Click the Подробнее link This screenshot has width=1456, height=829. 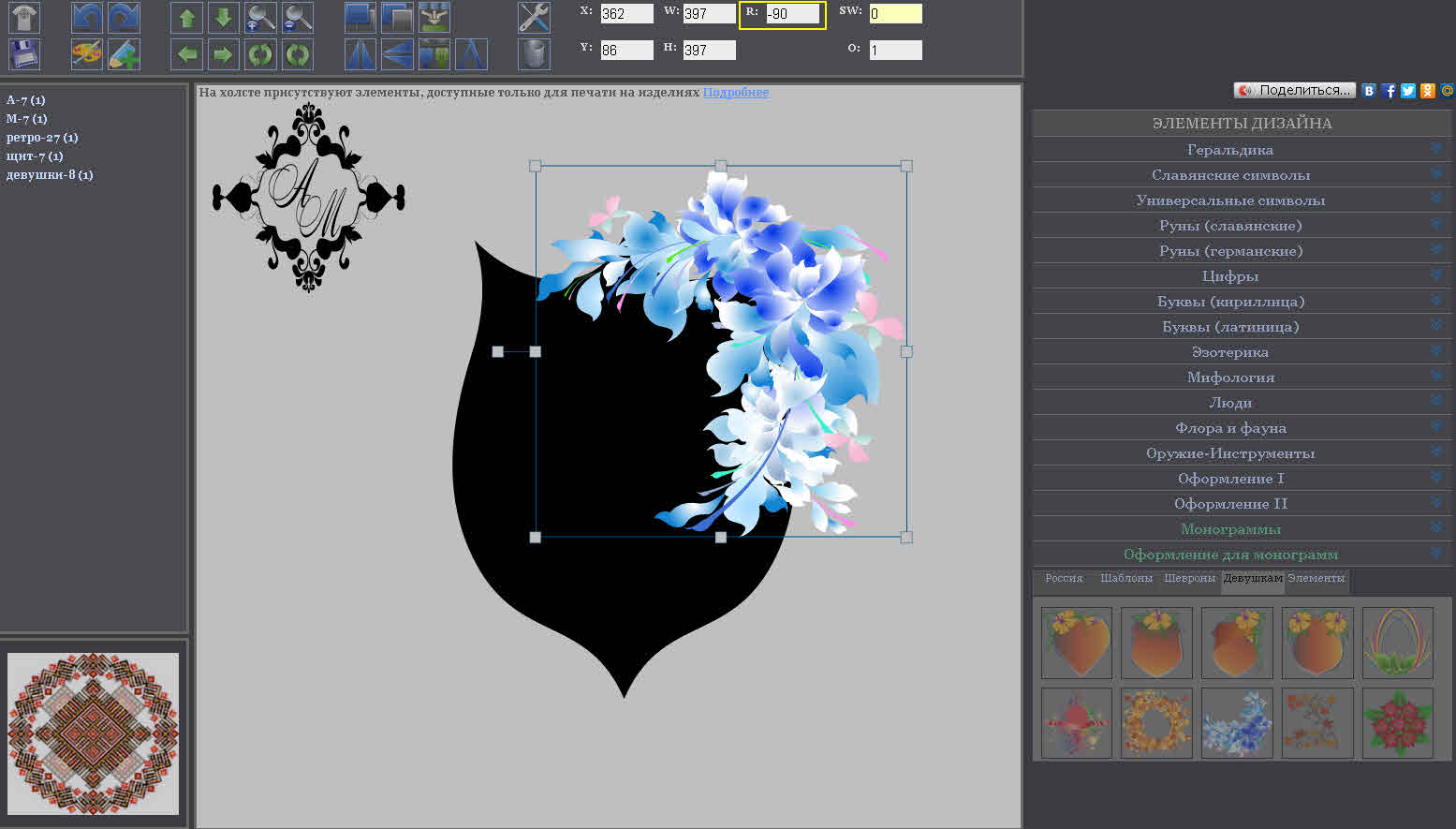tap(735, 93)
